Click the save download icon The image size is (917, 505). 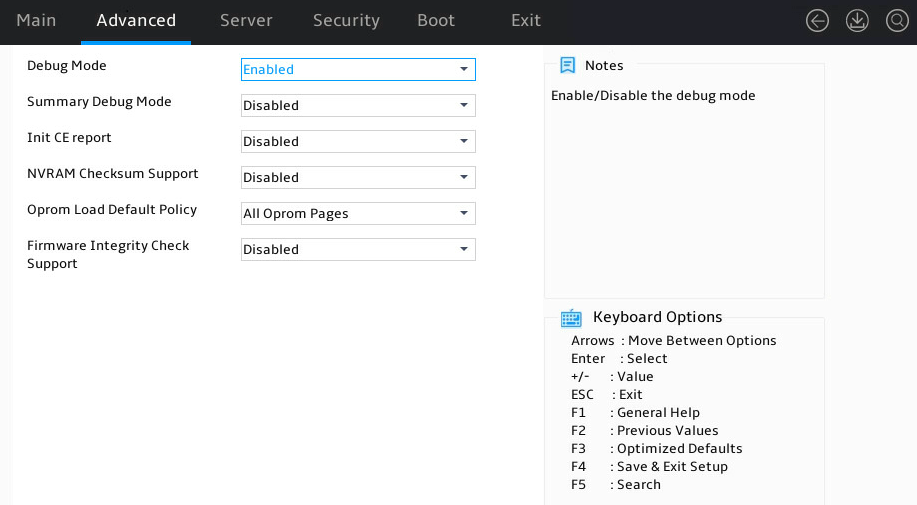click(857, 21)
